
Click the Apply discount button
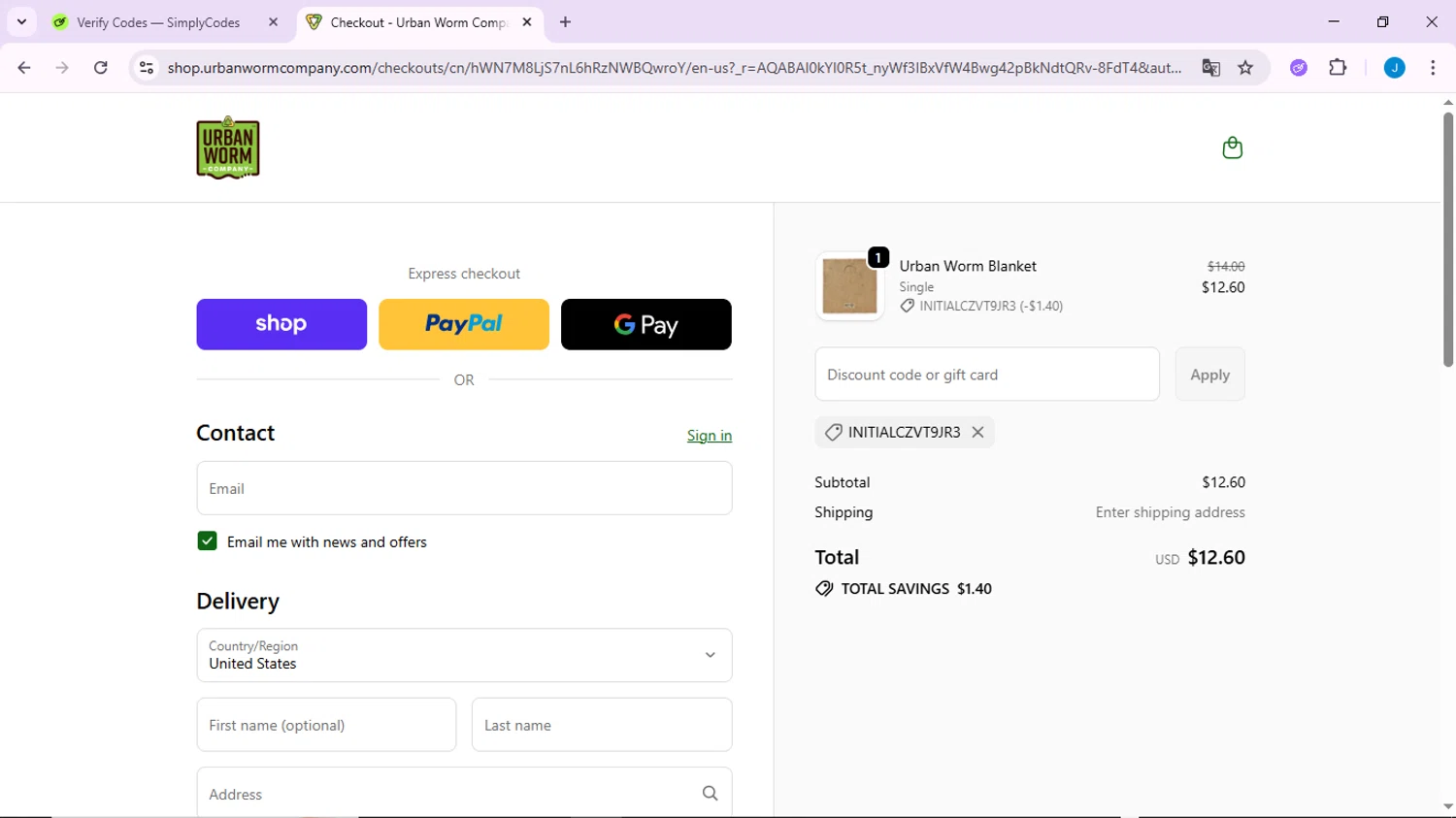pos(1210,375)
